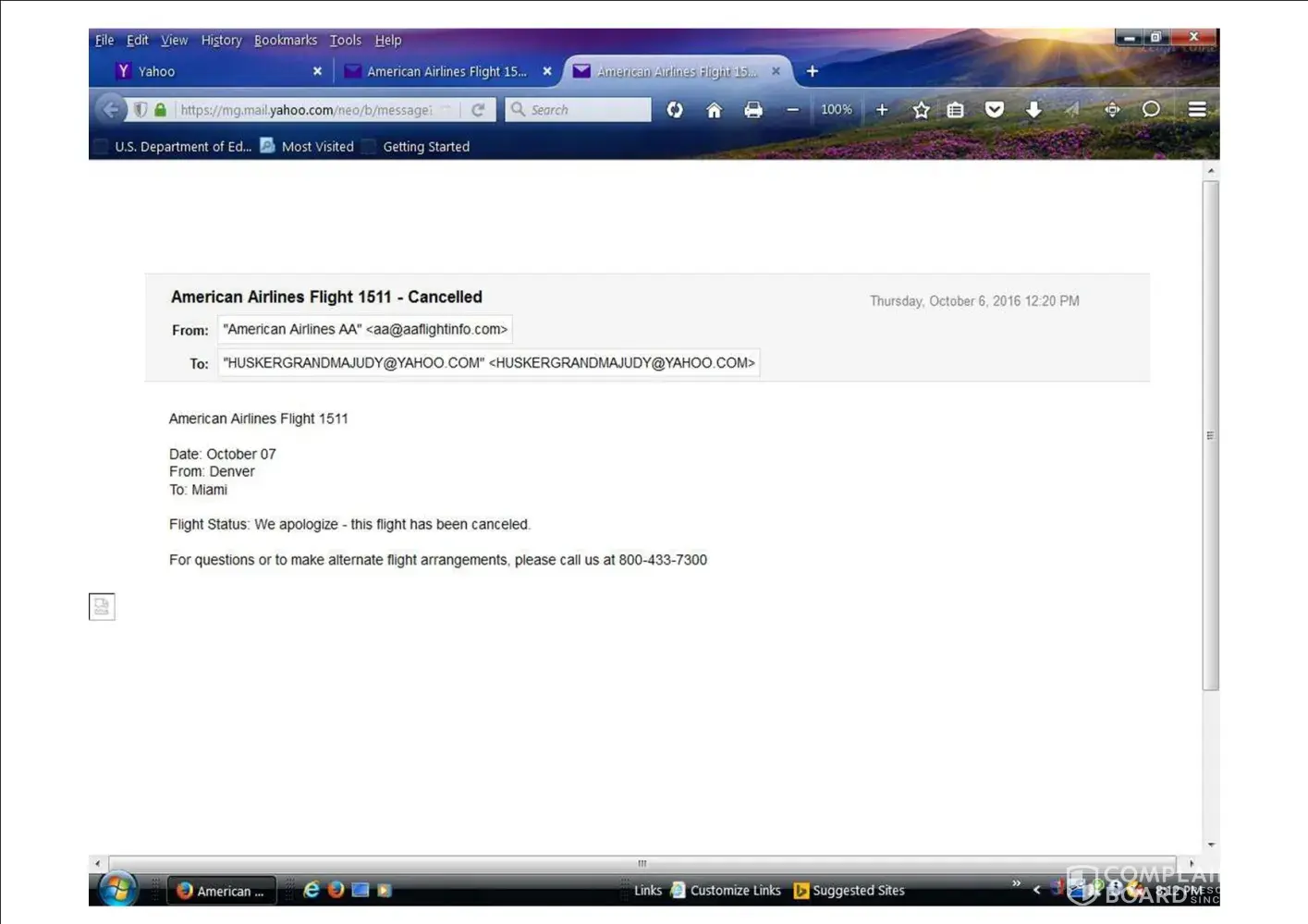Image resolution: width=1308 pixels, height=924 pixels.
Task: Go back using the browser back arrow
Action: [x=111, y=110]
